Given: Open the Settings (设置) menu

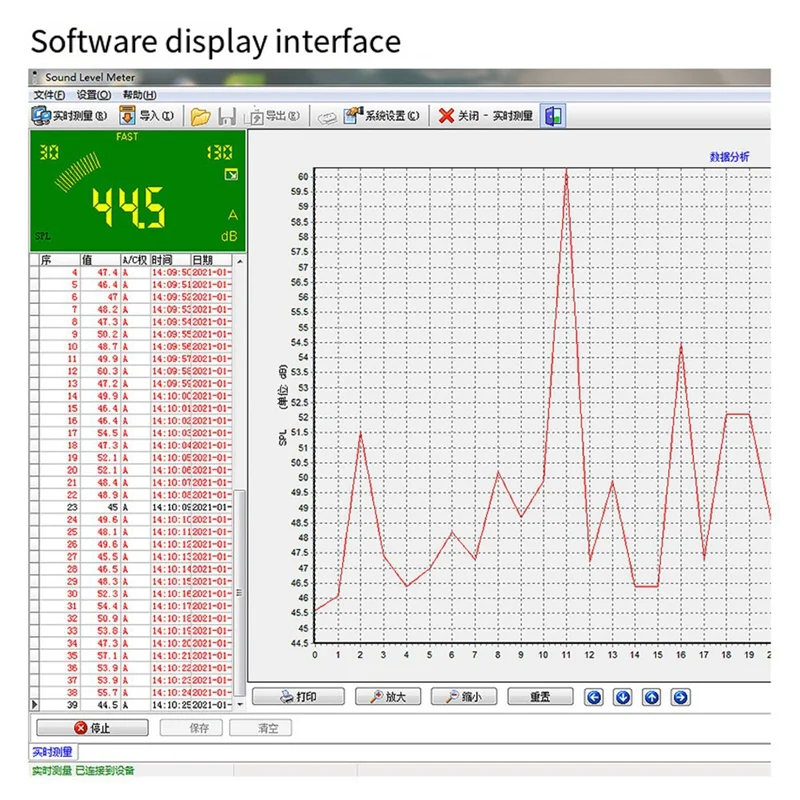Looking at the screenshot, I should pyautogui.click(x=94, y=95).
